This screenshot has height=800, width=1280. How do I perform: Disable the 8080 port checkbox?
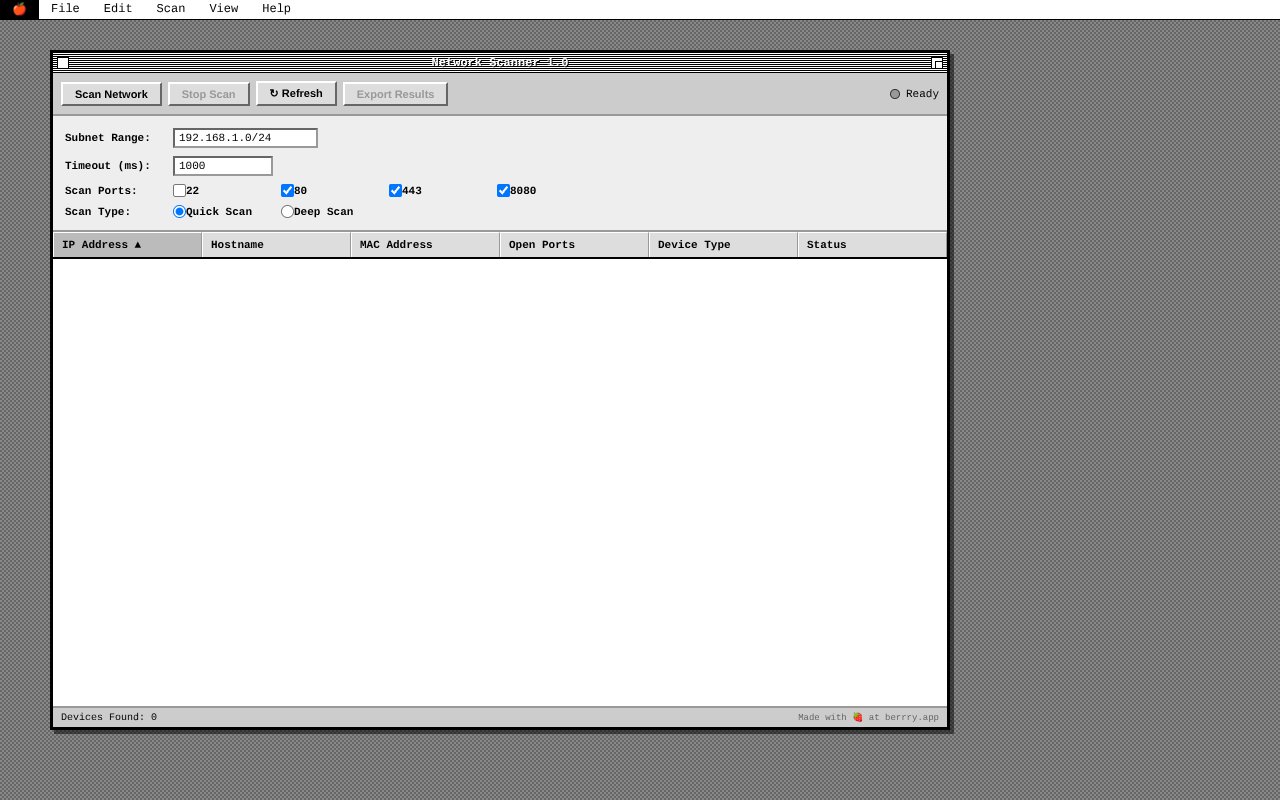point(503,190)
